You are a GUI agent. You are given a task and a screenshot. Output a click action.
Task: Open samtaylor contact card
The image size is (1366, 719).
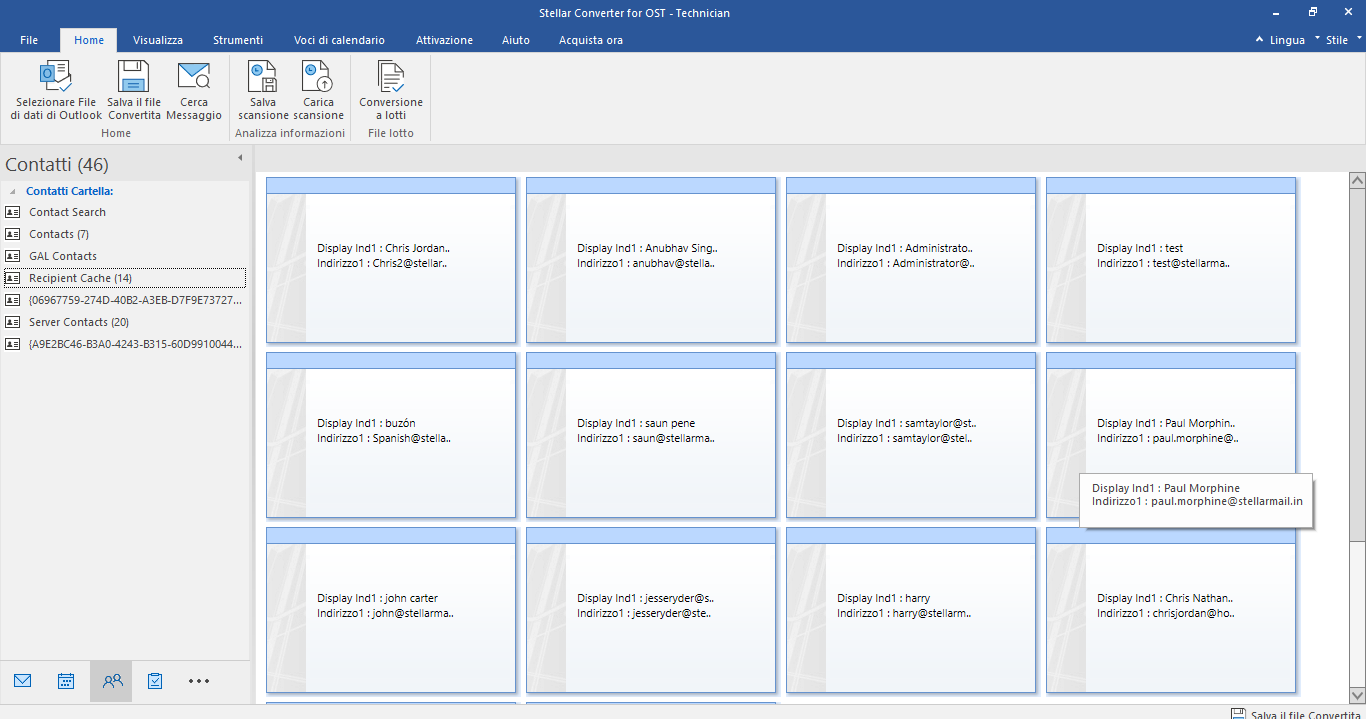911,435
